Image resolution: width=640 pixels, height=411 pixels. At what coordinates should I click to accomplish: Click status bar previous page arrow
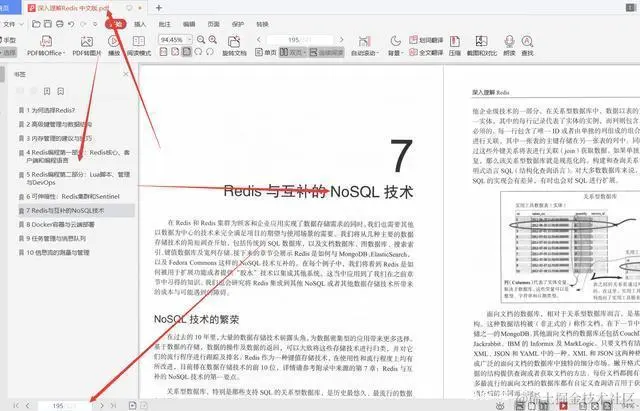point(27,405)
